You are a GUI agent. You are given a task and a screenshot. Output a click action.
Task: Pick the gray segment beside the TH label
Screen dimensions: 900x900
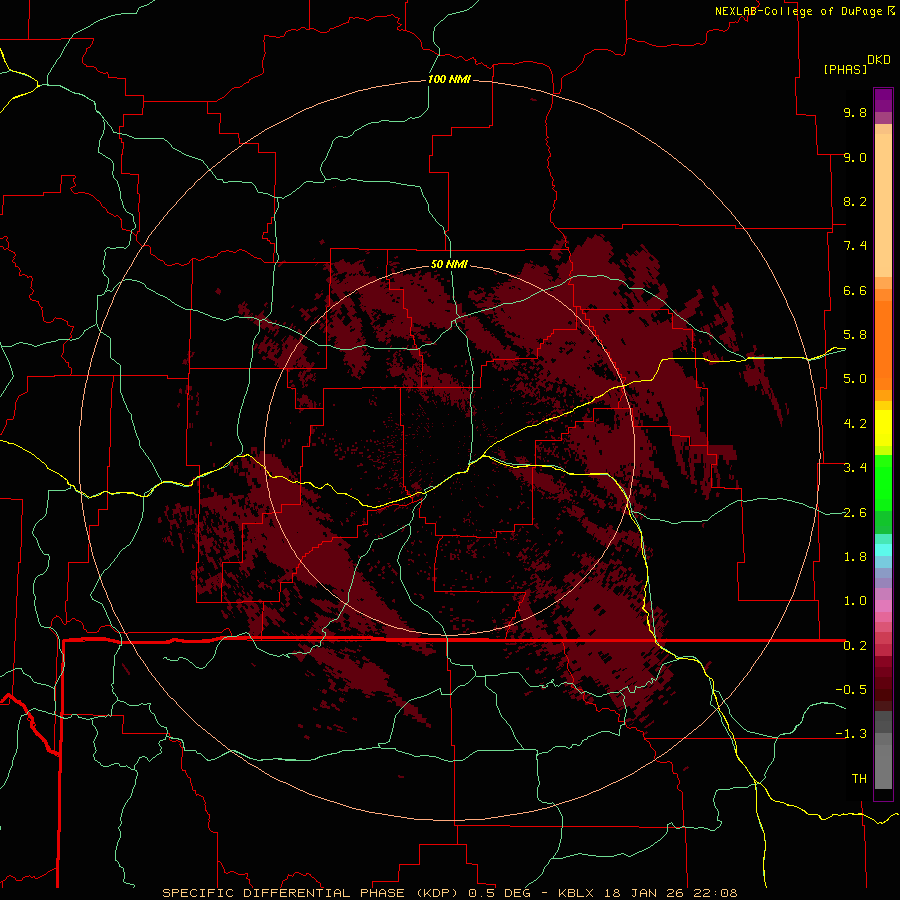click(x=883, y=769)
